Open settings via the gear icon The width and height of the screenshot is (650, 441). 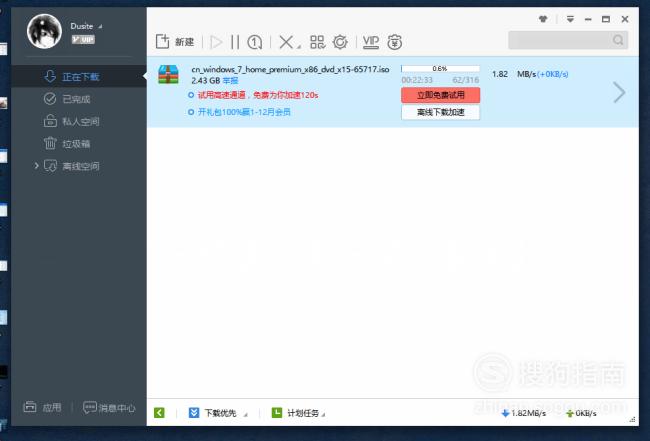click(x=340, y=42)
